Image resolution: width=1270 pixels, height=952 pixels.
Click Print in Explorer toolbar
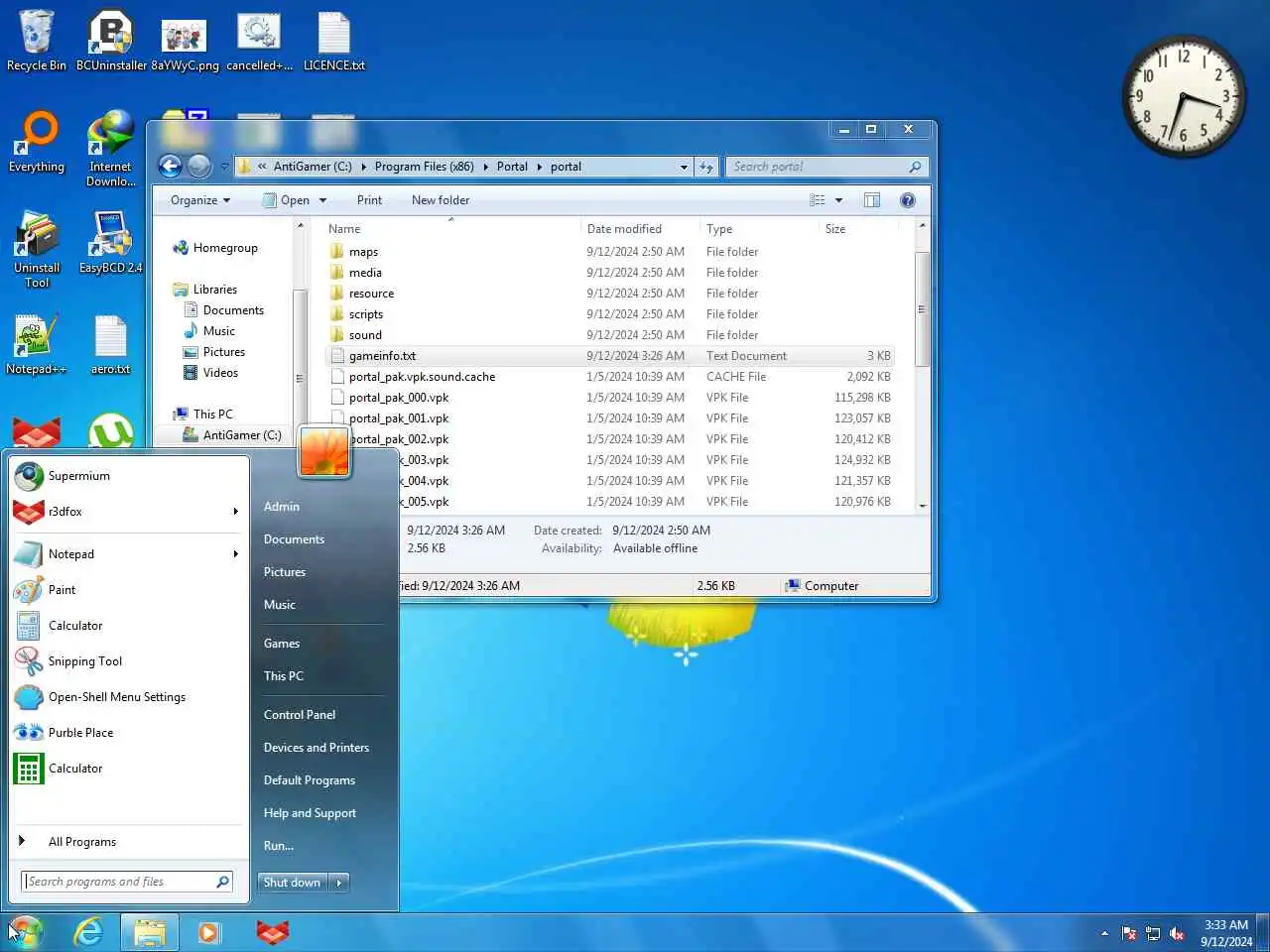point(369,200)
